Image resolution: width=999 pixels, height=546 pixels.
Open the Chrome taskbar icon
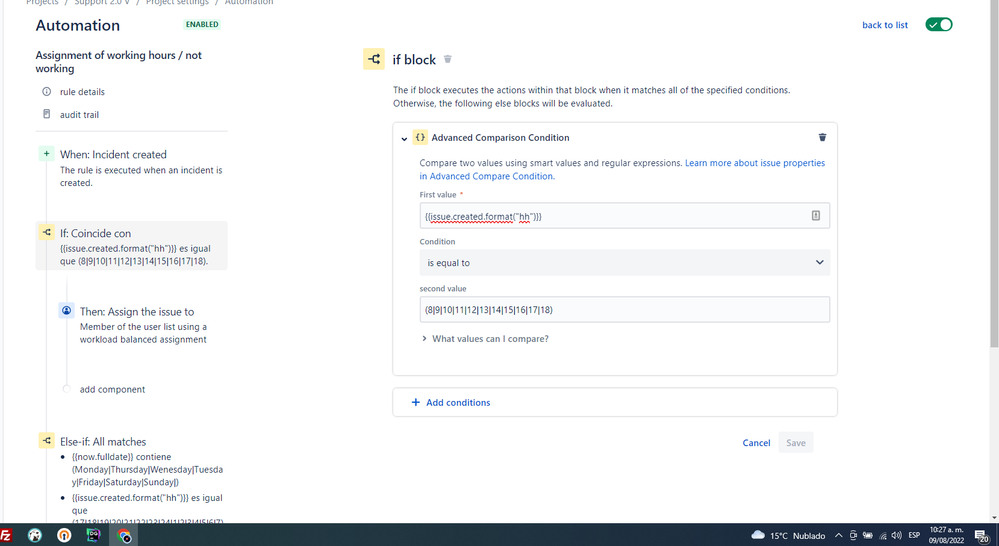point(124,536)
